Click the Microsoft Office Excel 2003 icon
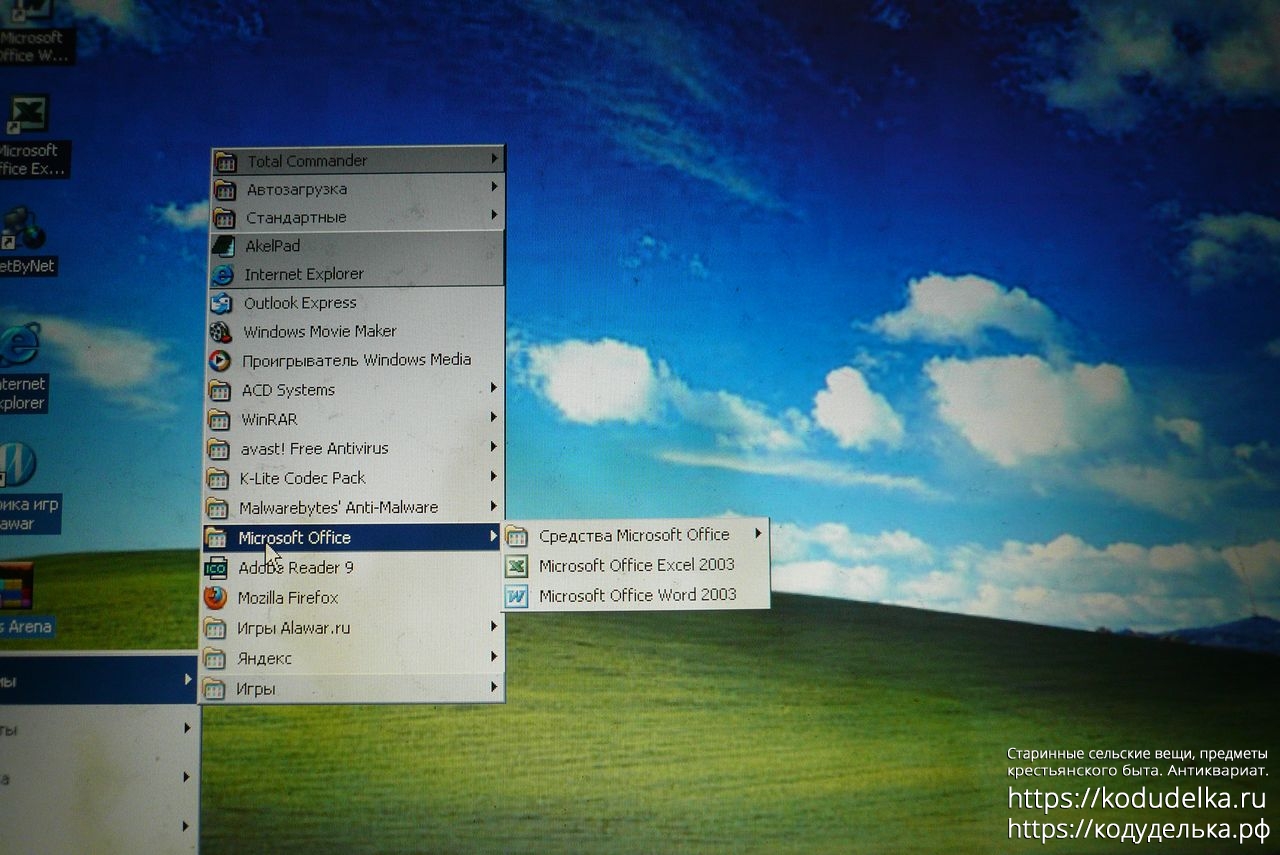 tap(516, 566)
